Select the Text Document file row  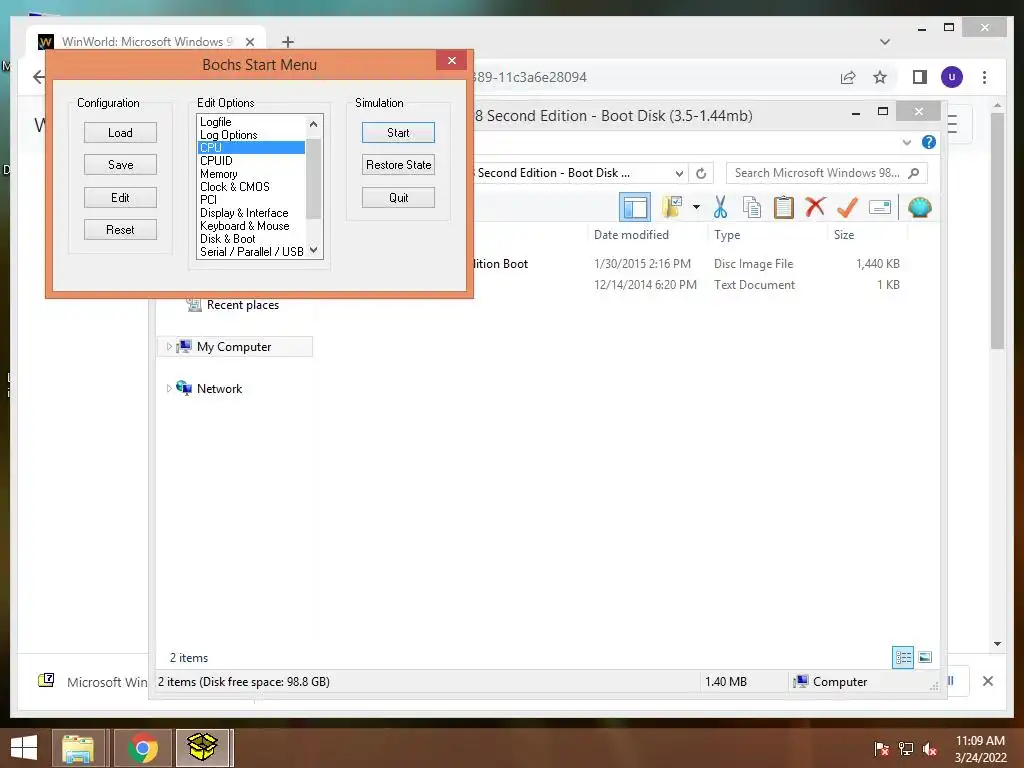tap(692, 285)
